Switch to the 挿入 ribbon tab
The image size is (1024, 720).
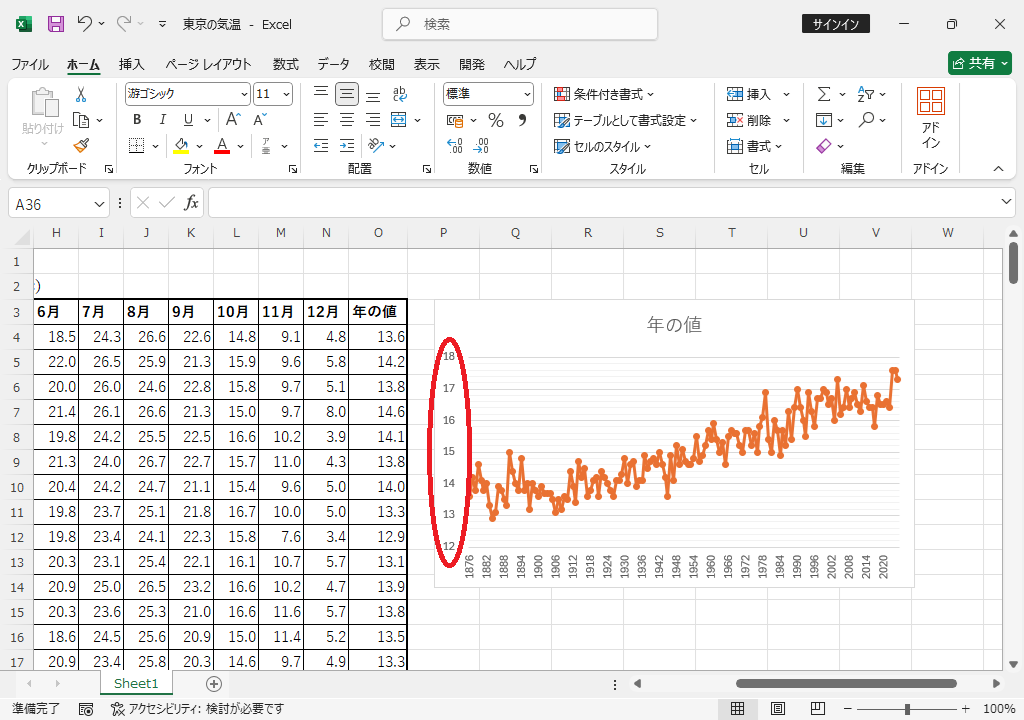click(x=131, y=64)
